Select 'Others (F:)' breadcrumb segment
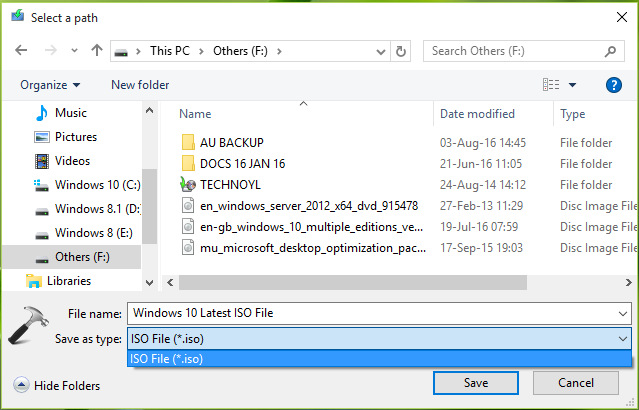639x410 pixels. [240, 51]
